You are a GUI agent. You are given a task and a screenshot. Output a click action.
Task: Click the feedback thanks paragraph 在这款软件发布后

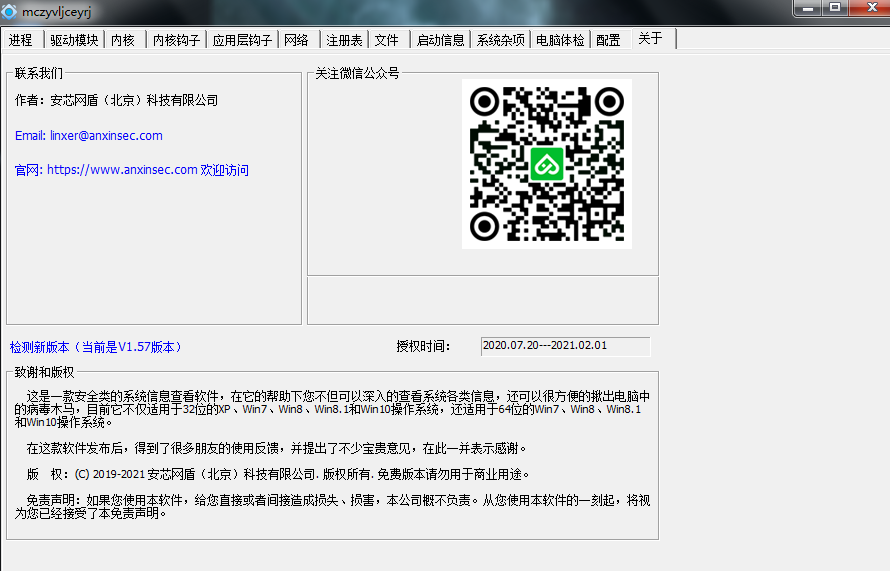coord(276,448)
